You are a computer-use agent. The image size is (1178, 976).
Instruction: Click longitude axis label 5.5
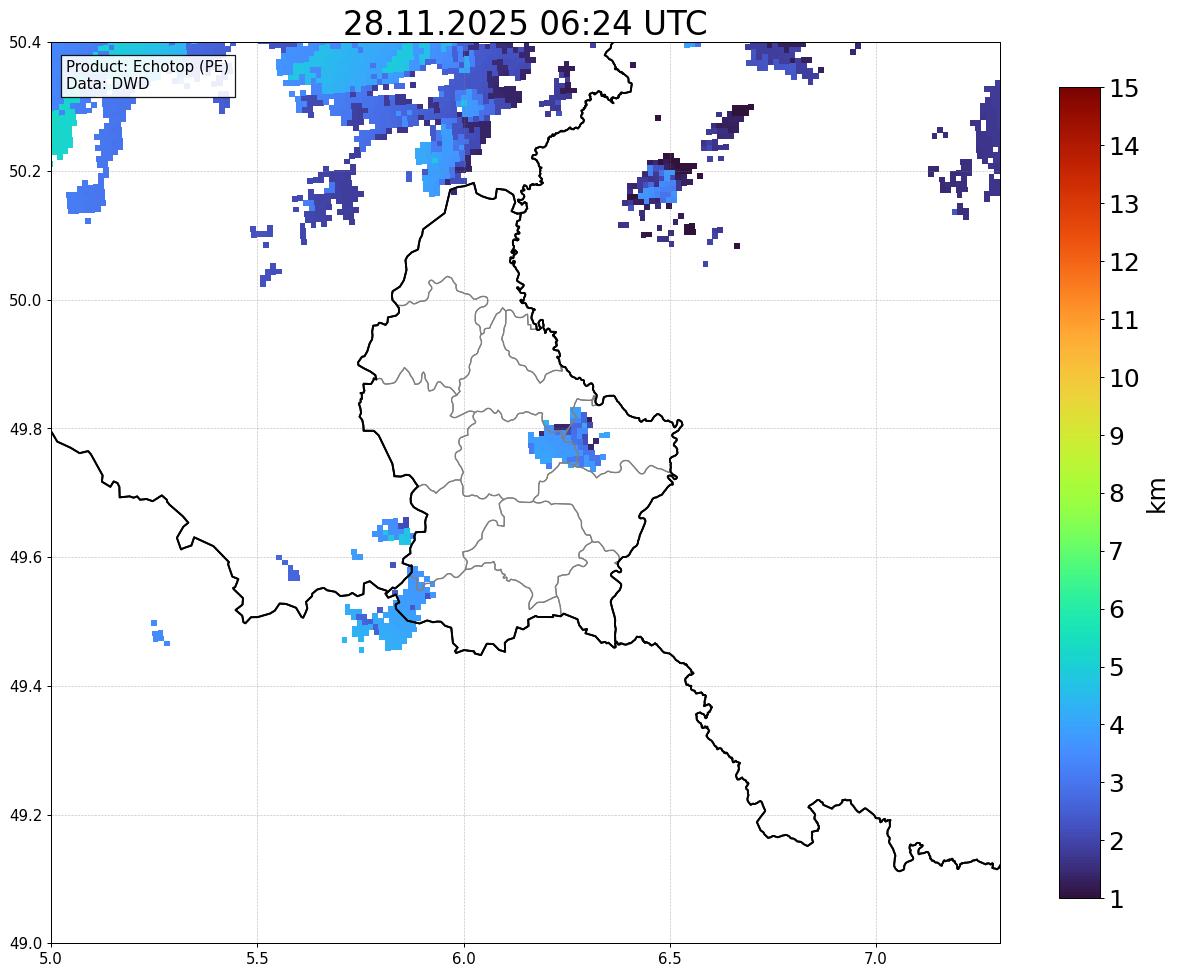258,959
